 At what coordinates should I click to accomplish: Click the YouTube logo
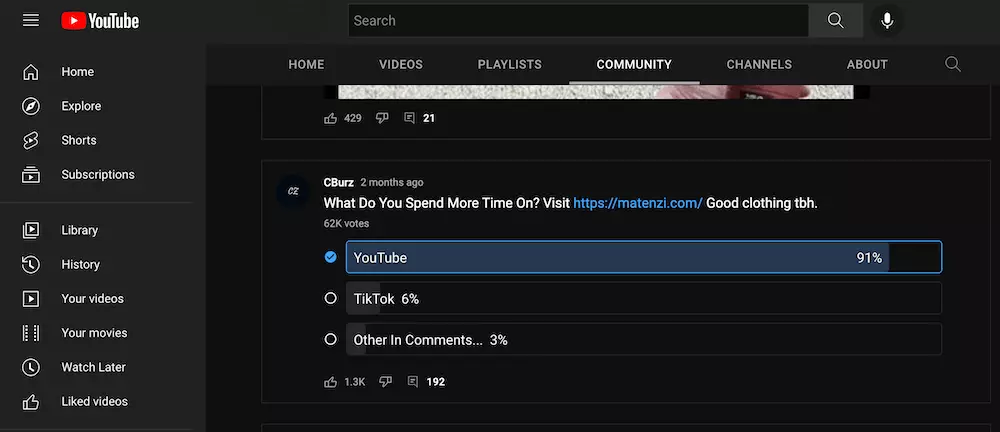click(x=100, y=20)
